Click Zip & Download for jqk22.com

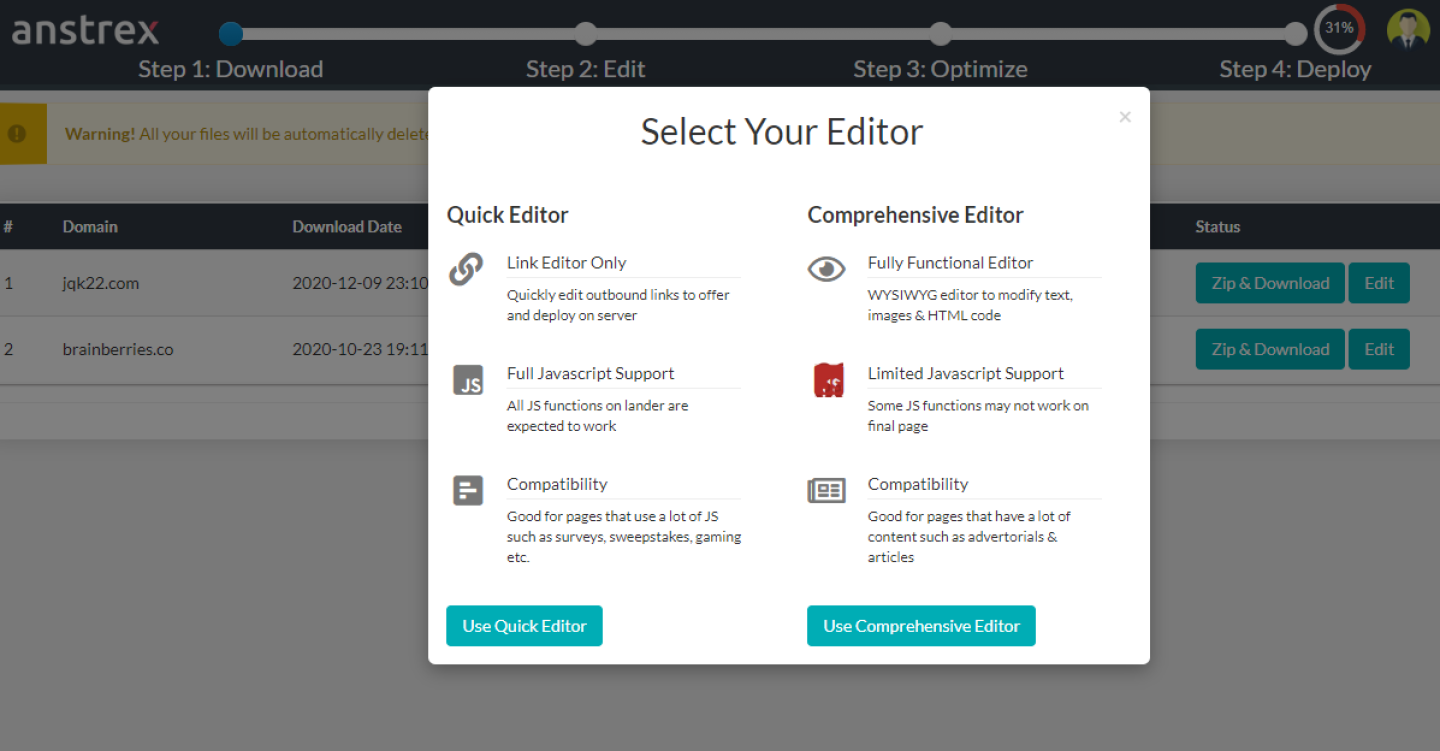(x=1270, y=283)
